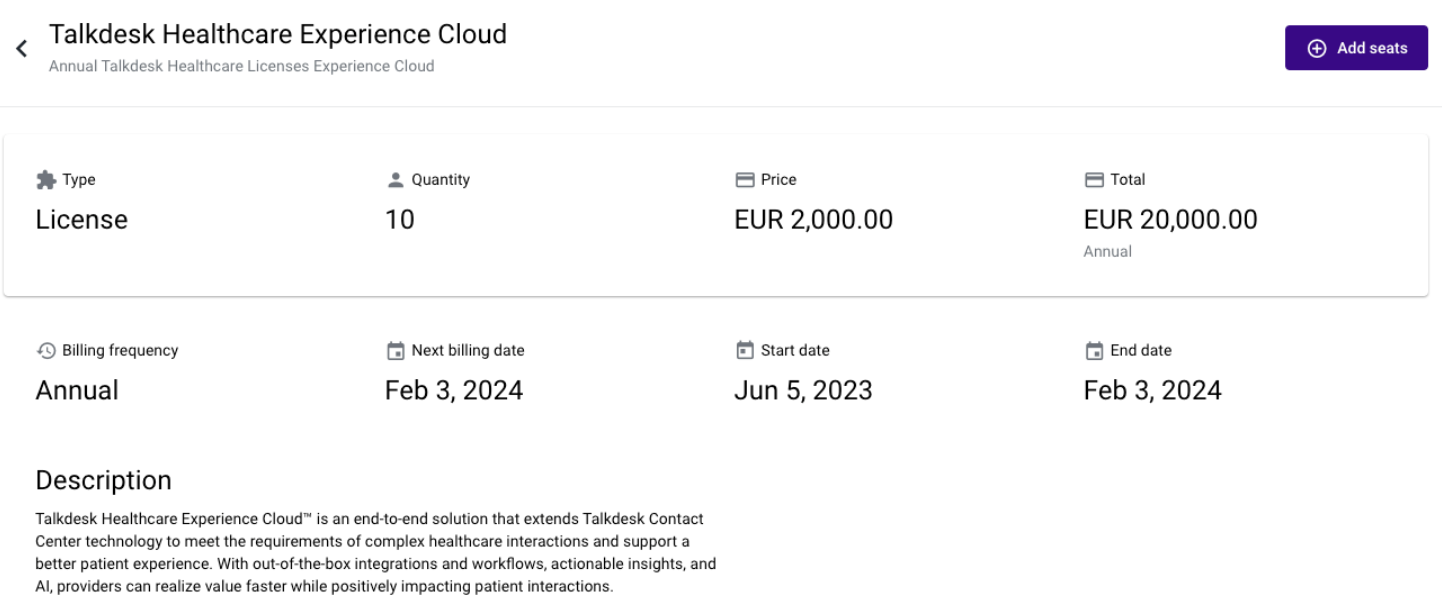Click the clock icon beside Billing frequency
The width and height of the screenshot is (1442, 612).
coord(46,350)
